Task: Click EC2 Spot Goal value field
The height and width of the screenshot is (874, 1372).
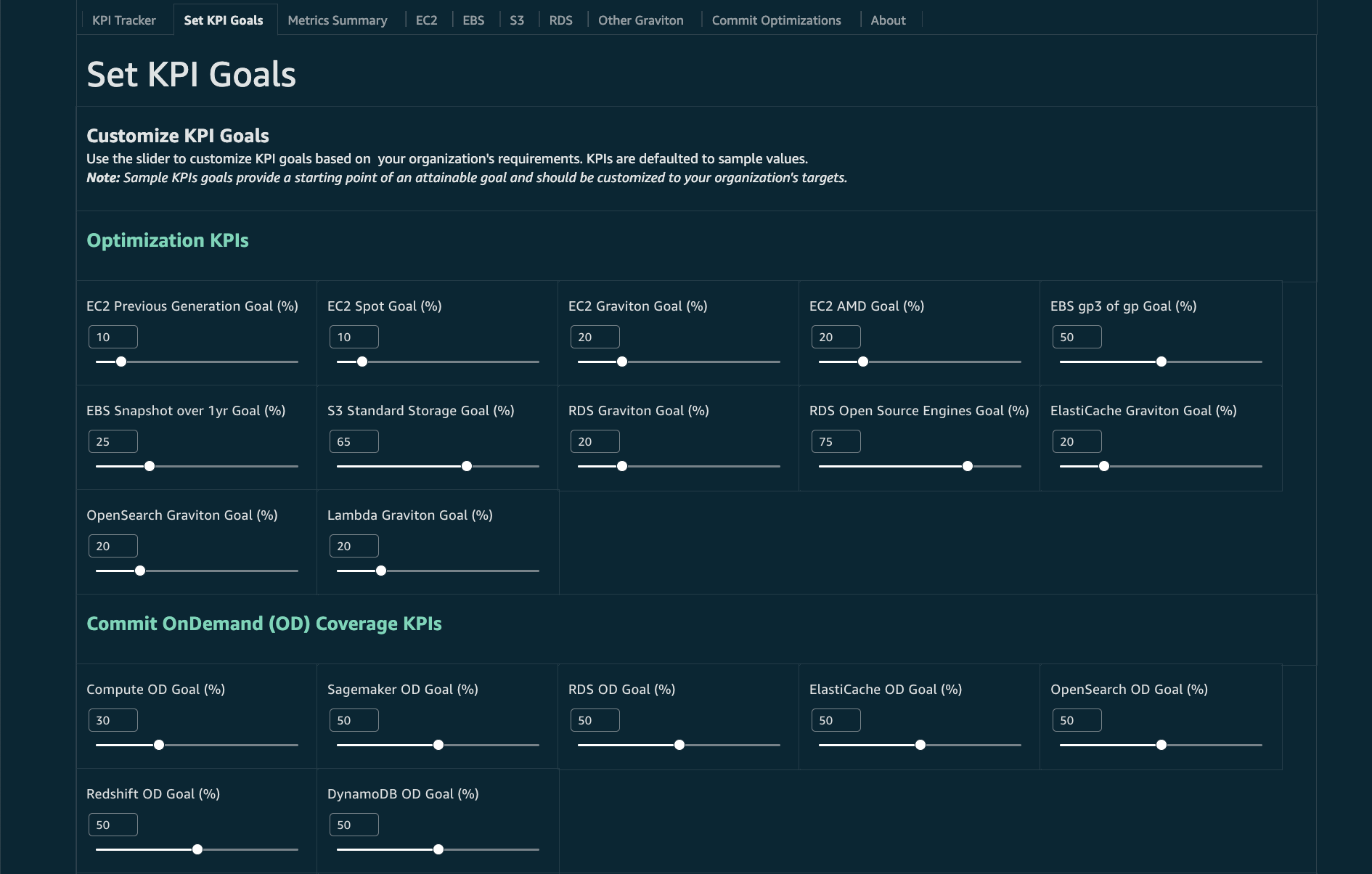Action: click(354, 337)
